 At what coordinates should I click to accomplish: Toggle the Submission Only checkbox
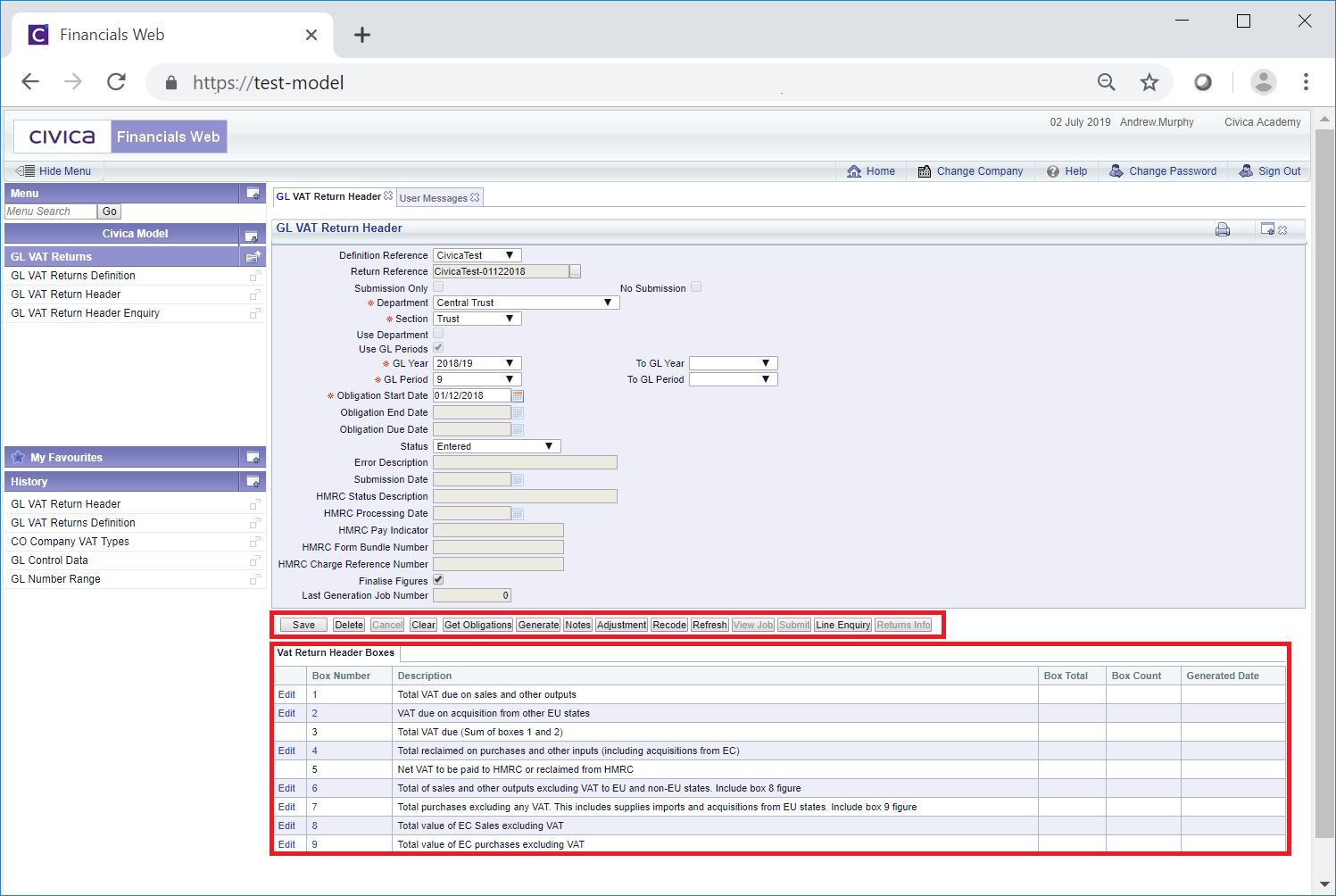438,286
